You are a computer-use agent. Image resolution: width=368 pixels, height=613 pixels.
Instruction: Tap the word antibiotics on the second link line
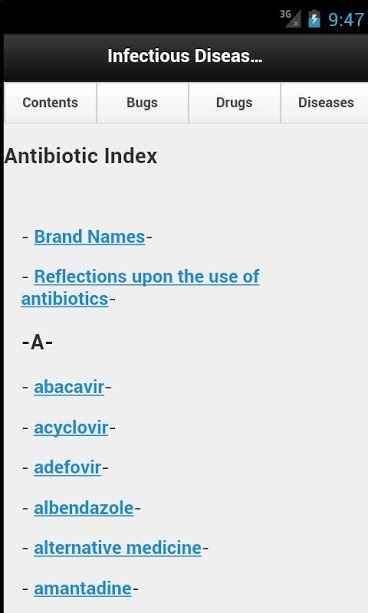pos(65,299)
